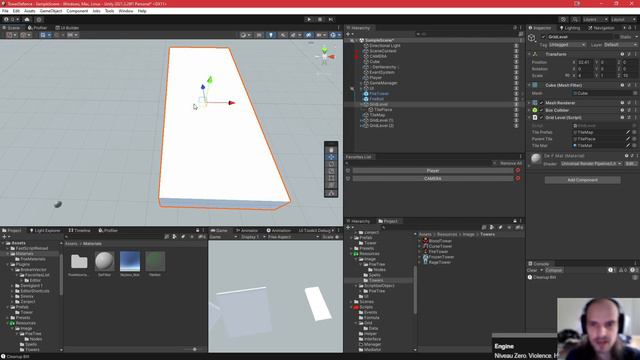The height and width of the screenshot is (360, 640).
Task: Toggle scene lighting lightbulb icon
Action: coord(271,35)
